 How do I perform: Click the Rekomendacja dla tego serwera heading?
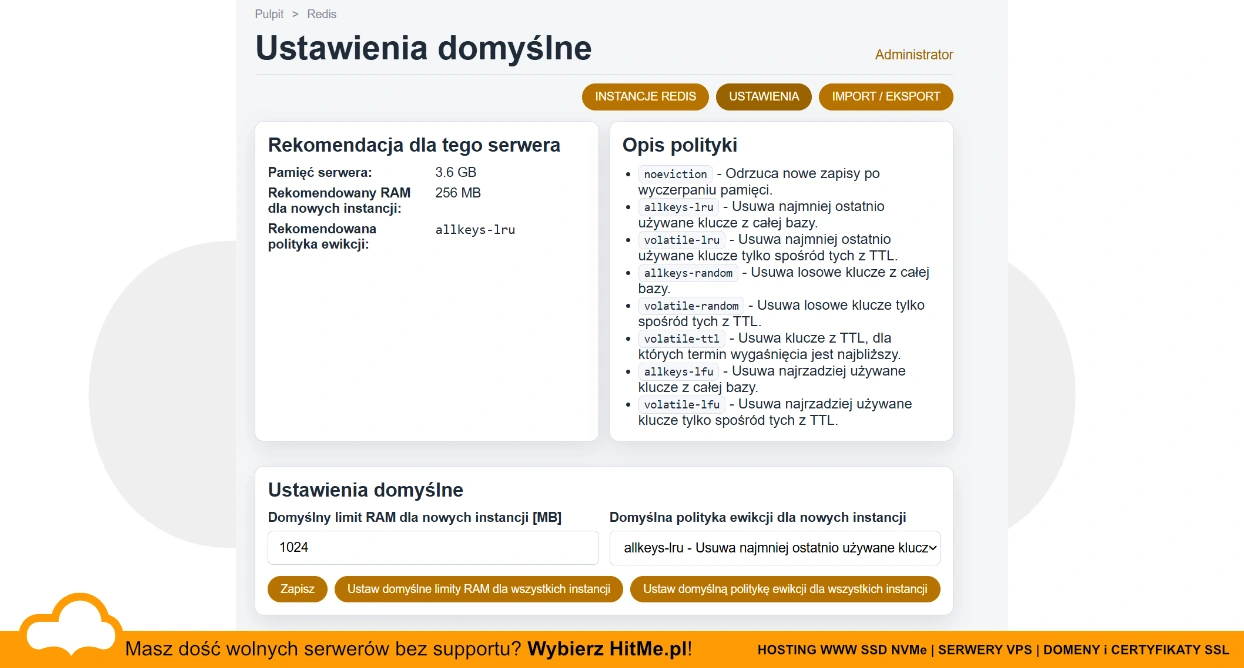pyautogui.click(x=414, y=145)
